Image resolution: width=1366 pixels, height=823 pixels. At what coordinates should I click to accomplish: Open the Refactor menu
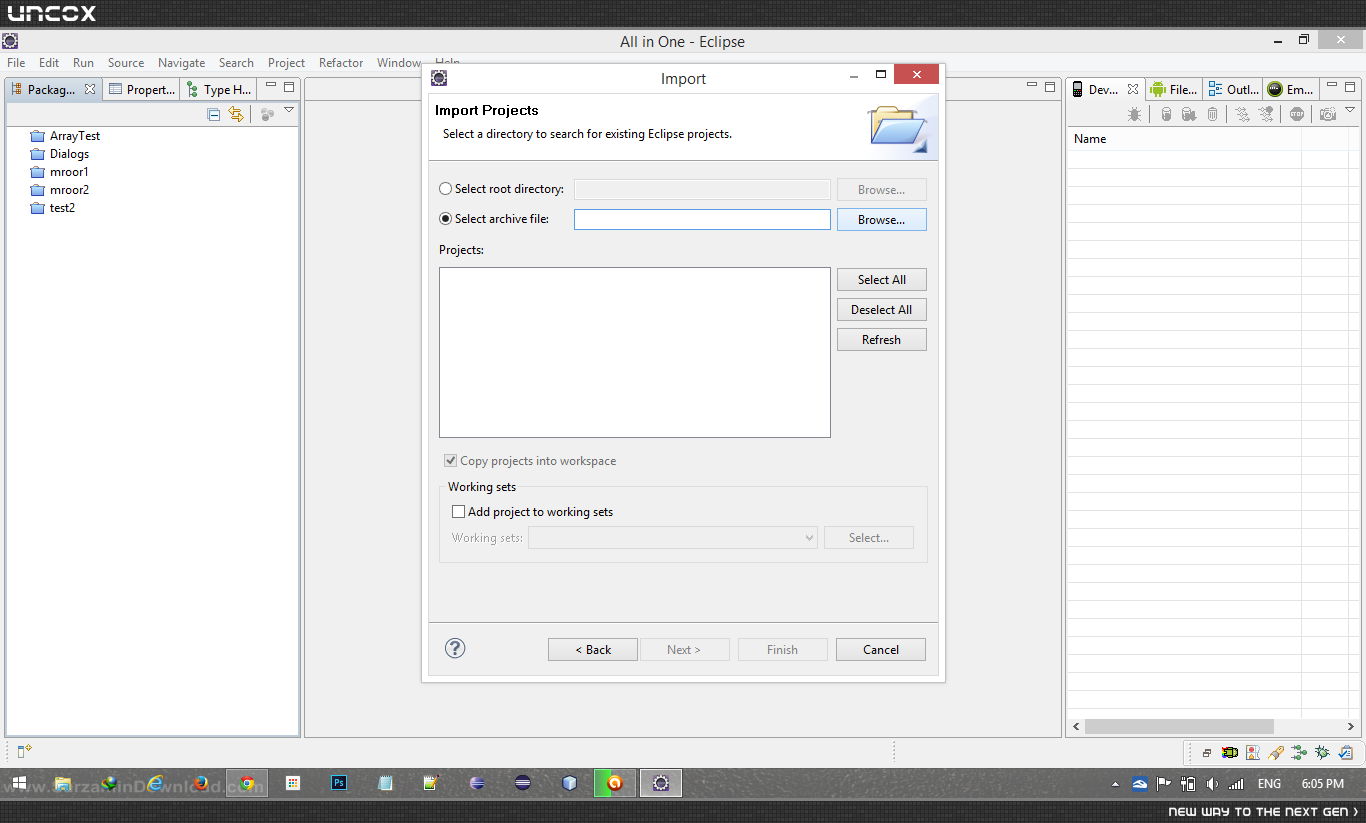point(341,63)
